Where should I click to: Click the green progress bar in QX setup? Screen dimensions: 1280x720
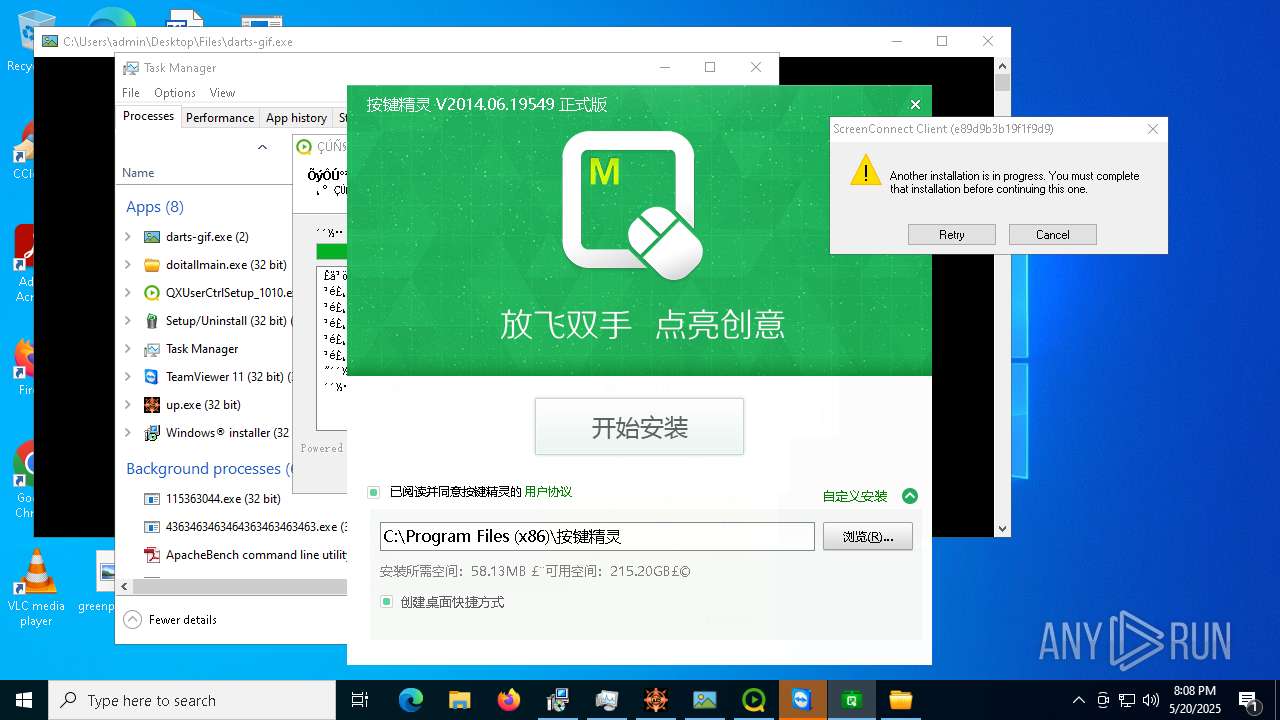pyautogui.click(x=331, y=251)
